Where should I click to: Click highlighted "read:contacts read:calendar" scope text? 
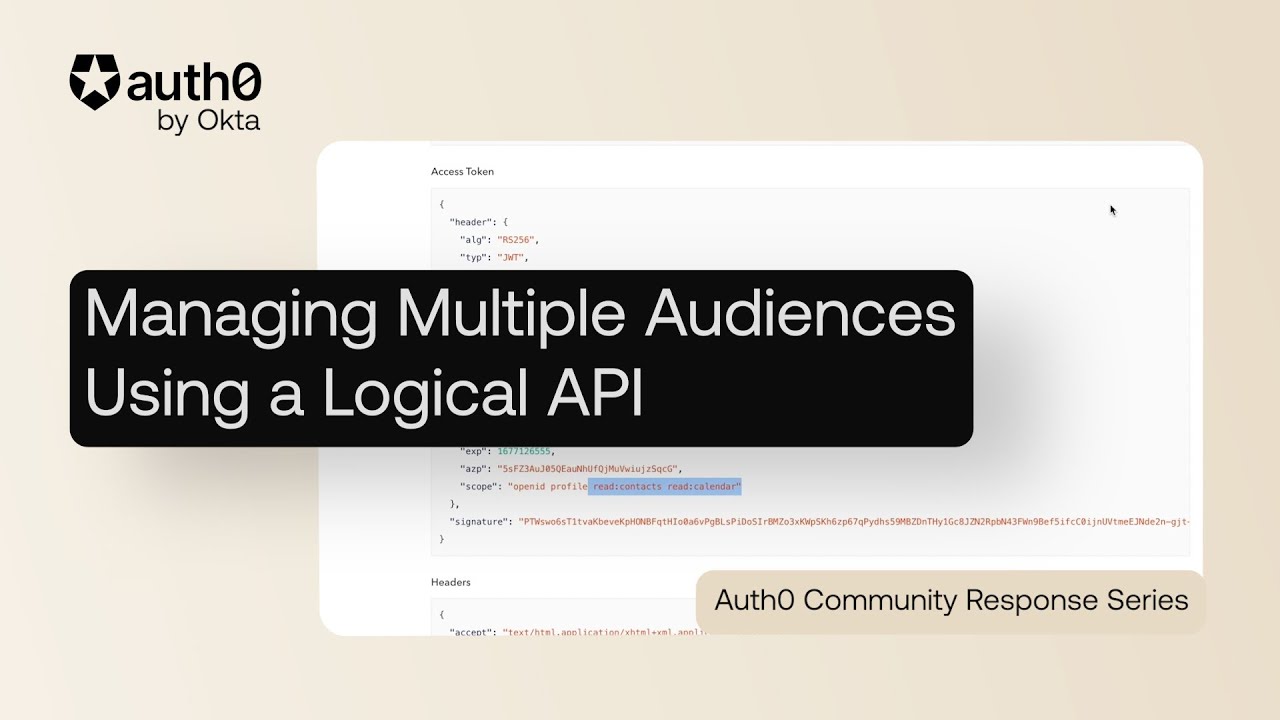click(665, 487)
